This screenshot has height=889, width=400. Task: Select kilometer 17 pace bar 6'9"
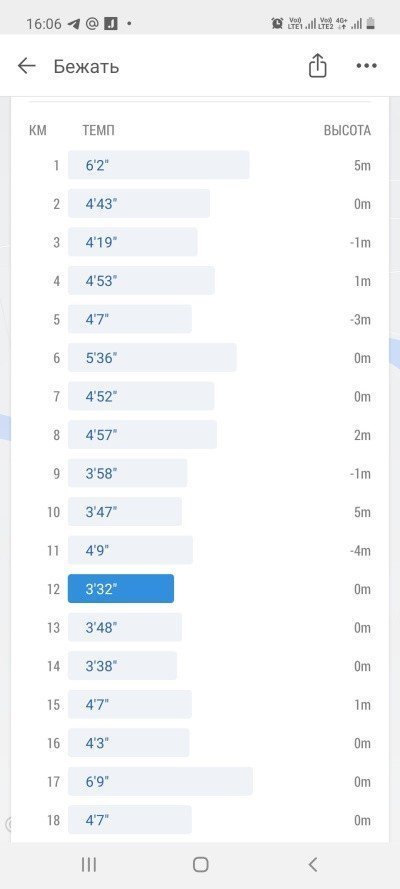click(160, 781)
